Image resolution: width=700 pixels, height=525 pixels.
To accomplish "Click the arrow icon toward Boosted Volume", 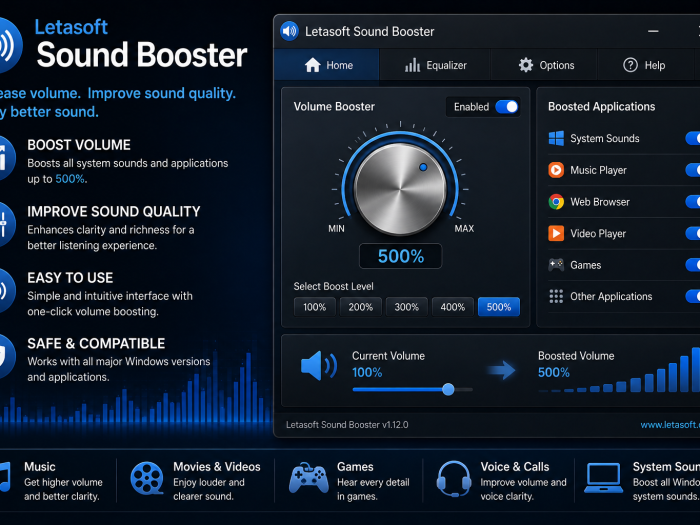I will [x=501, y=370].
